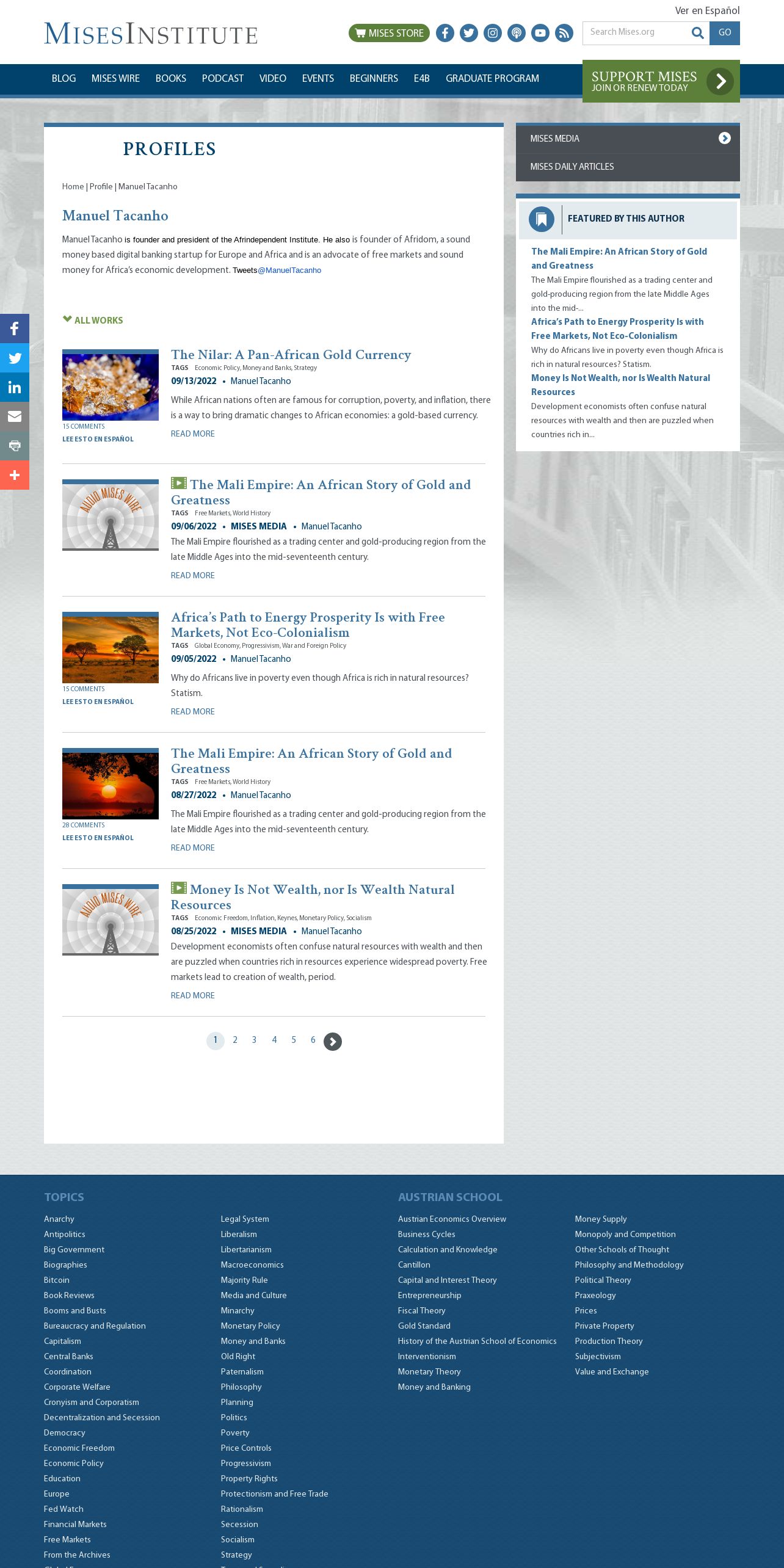Open the Gold Standard topic link
Image resolution: width=784 pixels, height=1568 pixels.
pyautogui.click(x=424, y=1326)
